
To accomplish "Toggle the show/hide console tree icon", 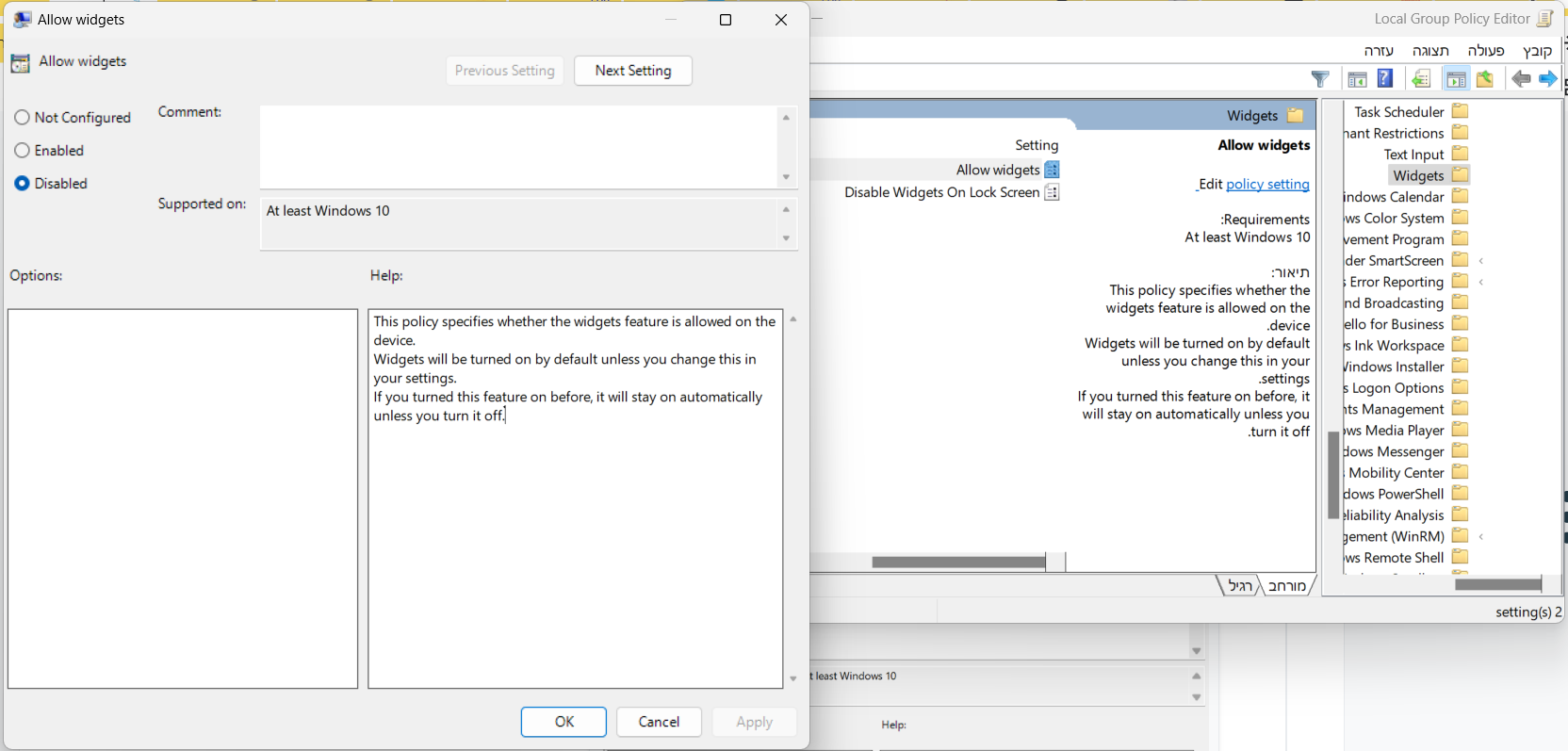I will pos(1456,79).
